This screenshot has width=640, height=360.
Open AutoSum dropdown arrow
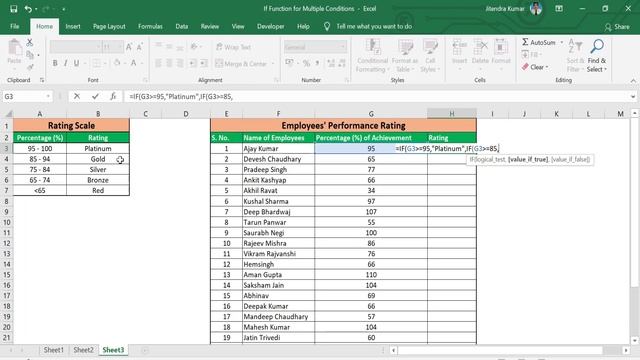coord(562,42)
